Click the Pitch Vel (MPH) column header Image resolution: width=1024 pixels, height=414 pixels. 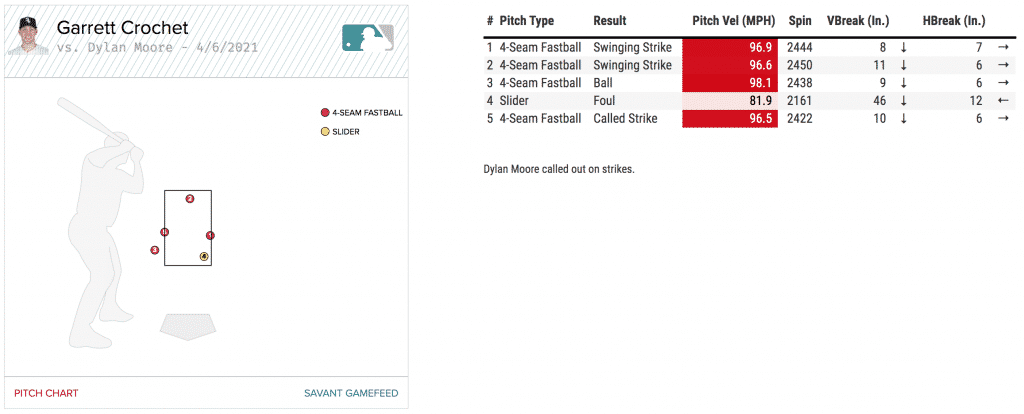coord(733,21)
